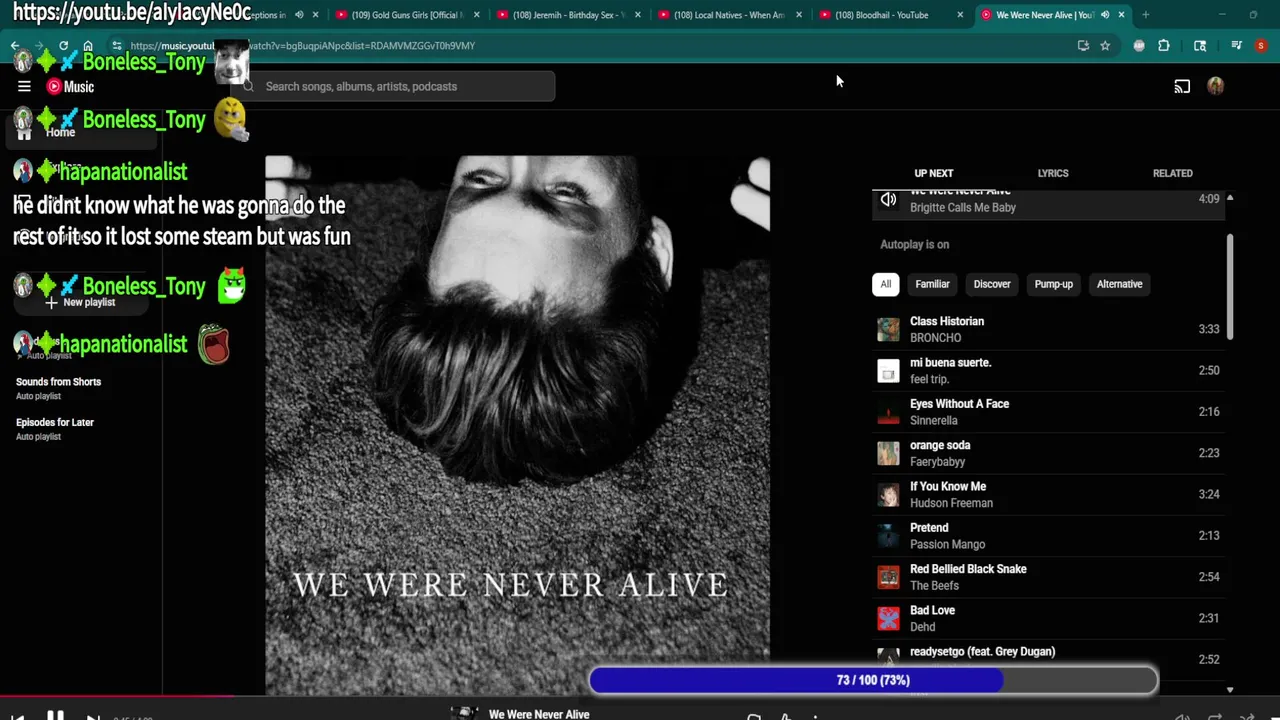Click the orange soda album thumbnail
Image resolution: width=1280 pixels, height=720 pixels.
tap(888, 453)
